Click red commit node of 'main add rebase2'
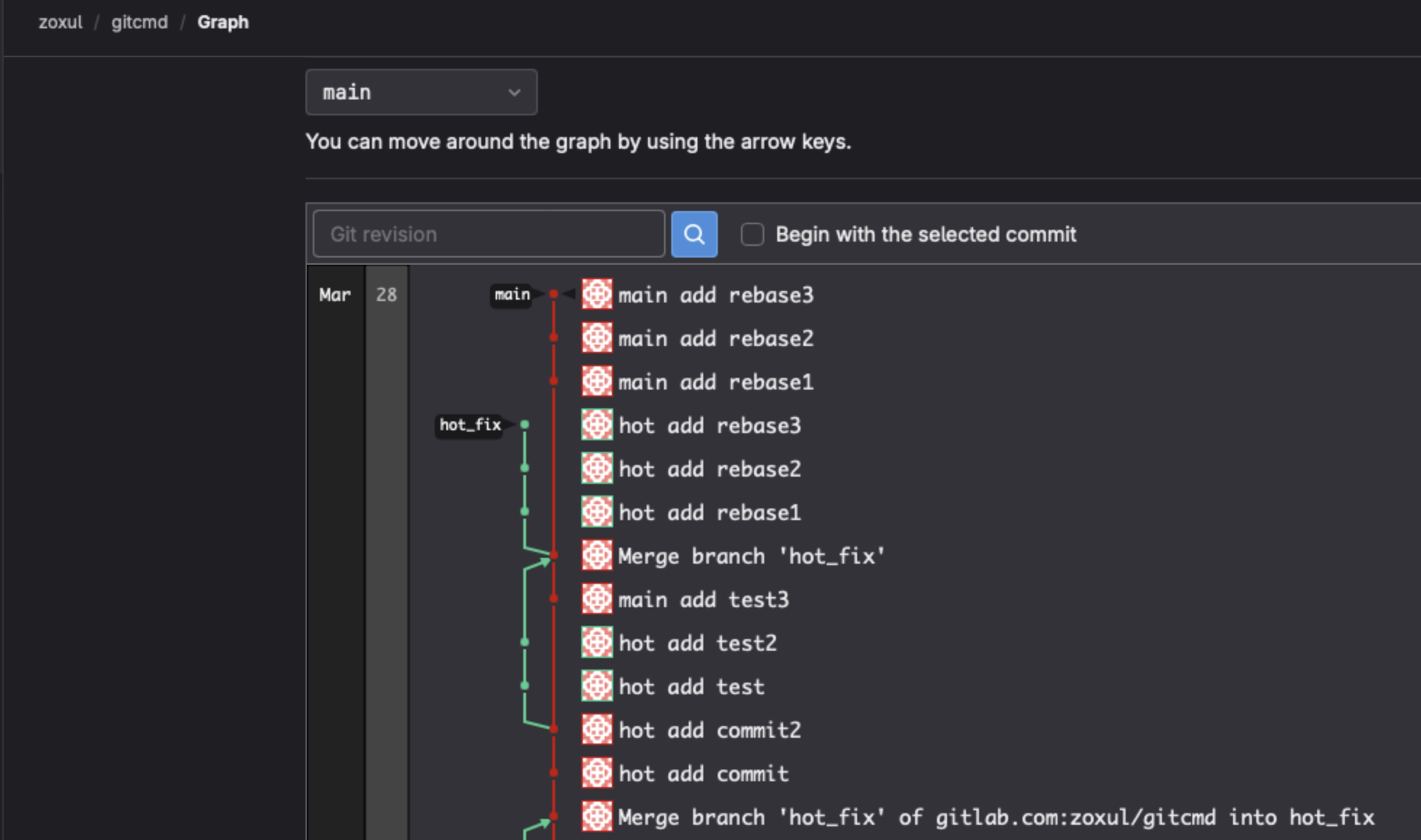1421x840 pixels. [x=554, y=338]
